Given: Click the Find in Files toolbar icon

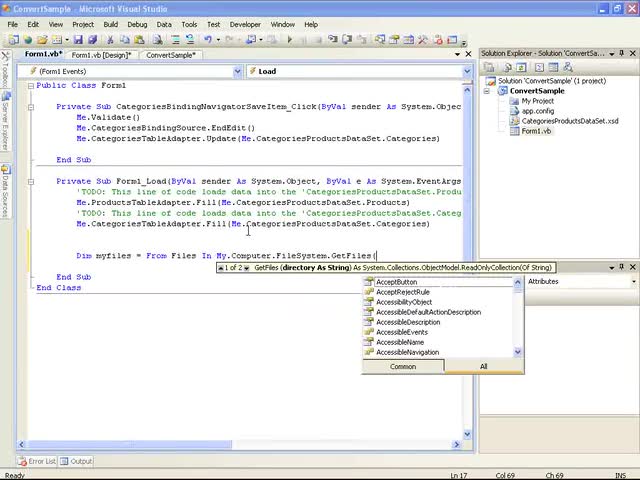Looking at the screenshot, I should 158,40.
